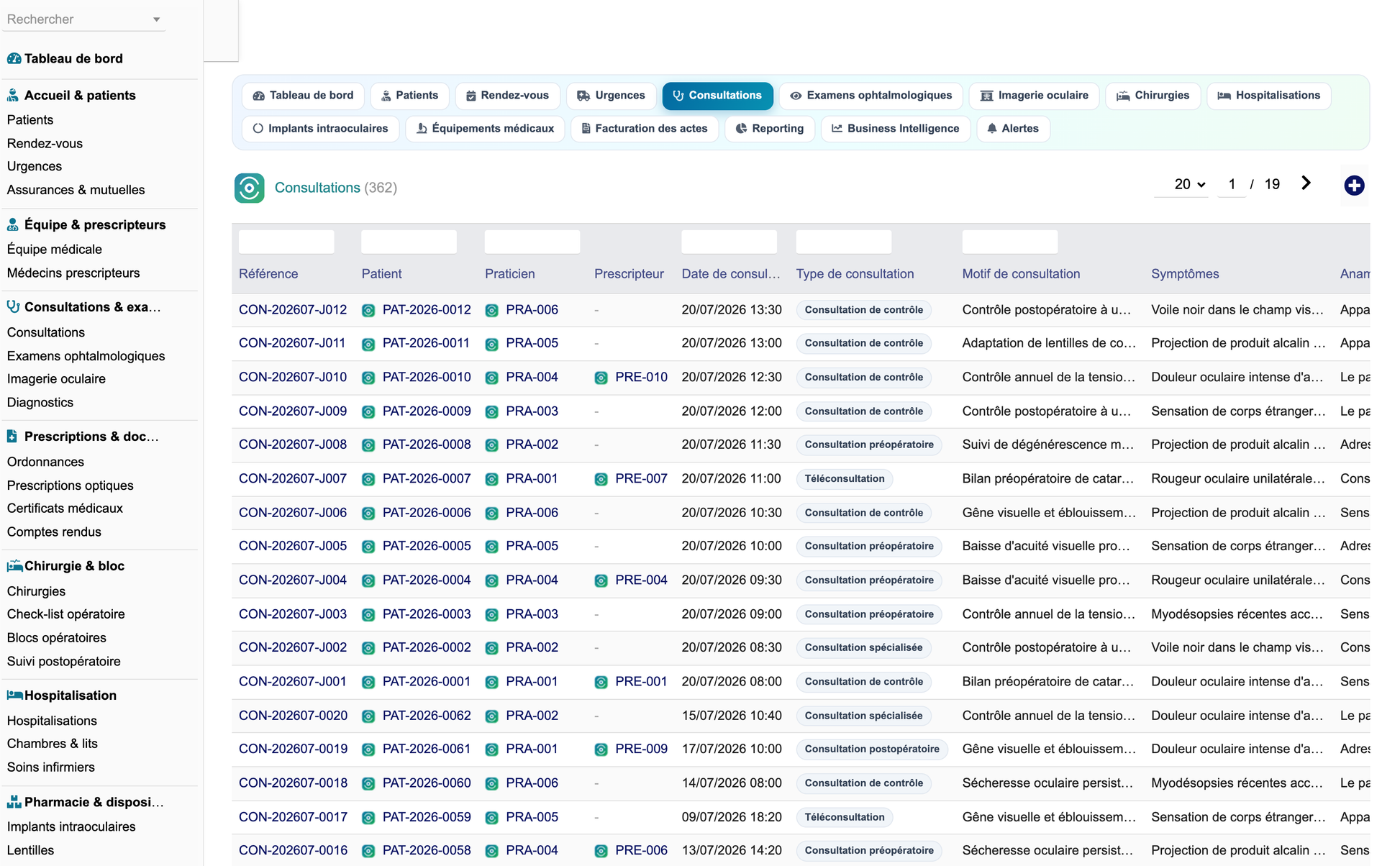Click the pie icon on Reporting tab
The image size is (1400, 866).
pyautogui.click(x=741, y=129)
